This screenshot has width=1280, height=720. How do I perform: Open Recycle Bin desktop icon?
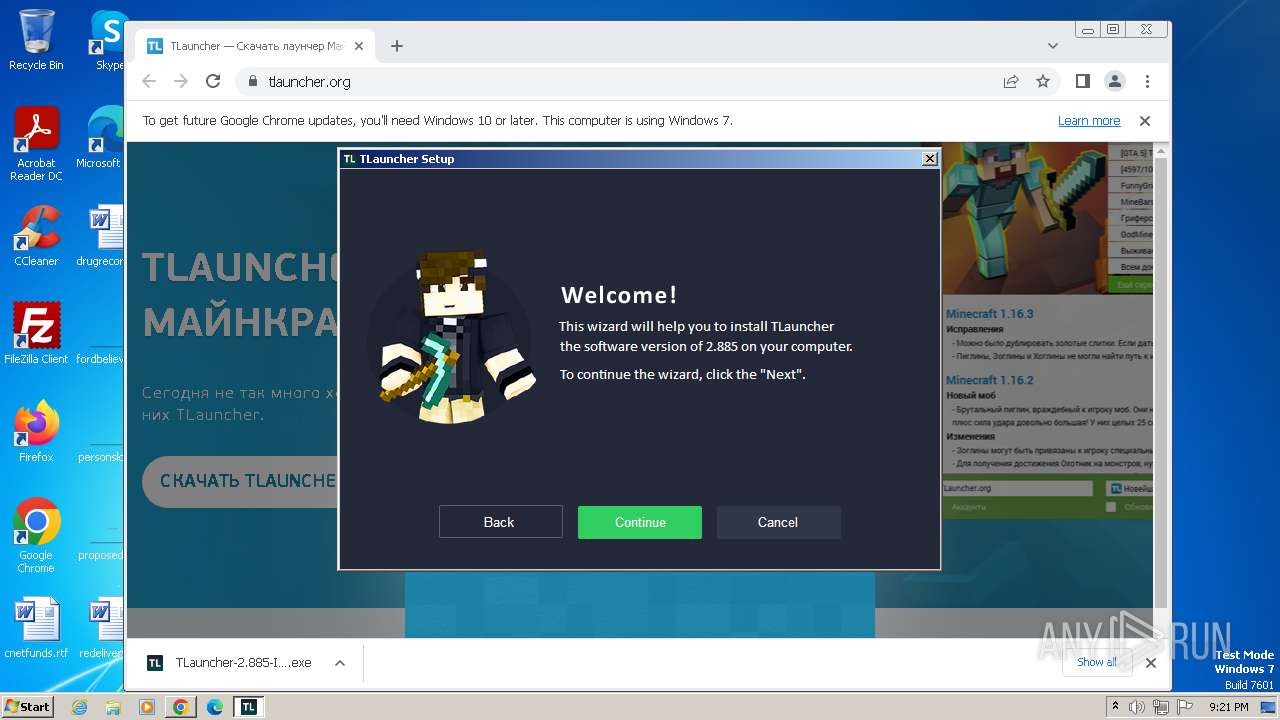[x=36, y=40]
